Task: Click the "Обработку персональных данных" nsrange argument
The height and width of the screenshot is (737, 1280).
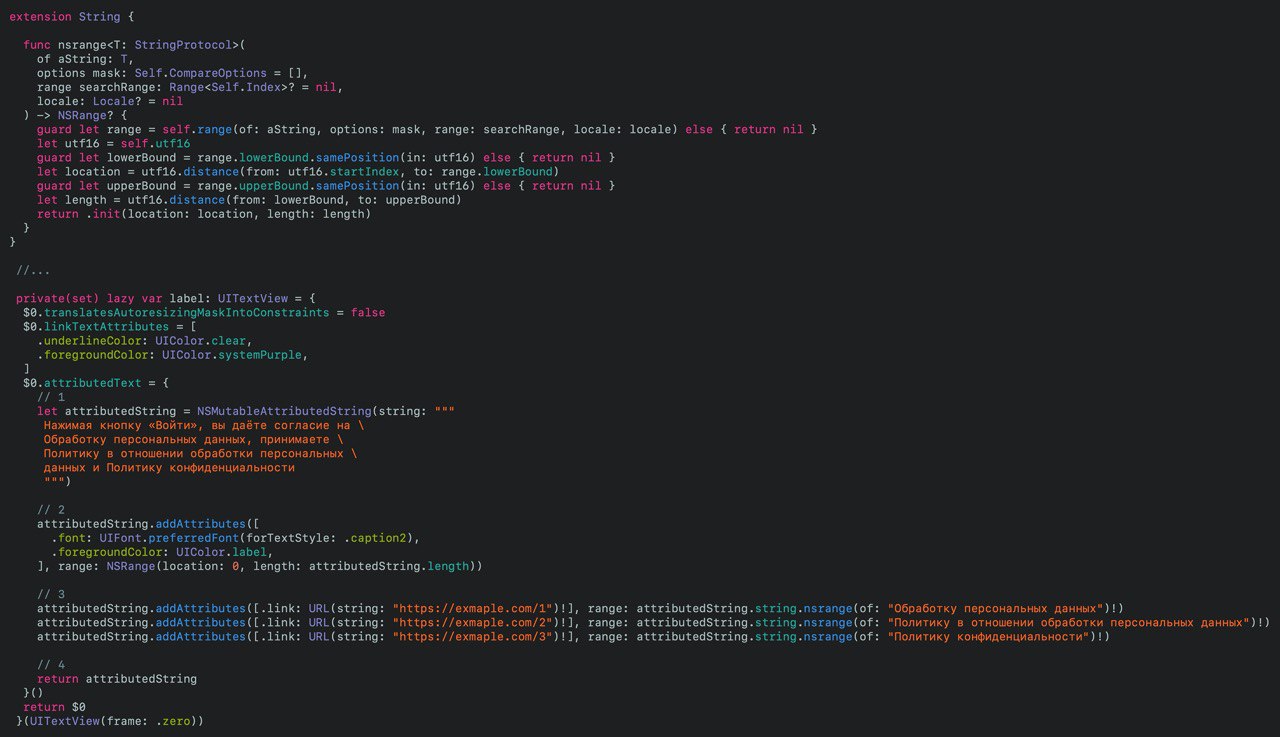Action: tap(997, 608)
